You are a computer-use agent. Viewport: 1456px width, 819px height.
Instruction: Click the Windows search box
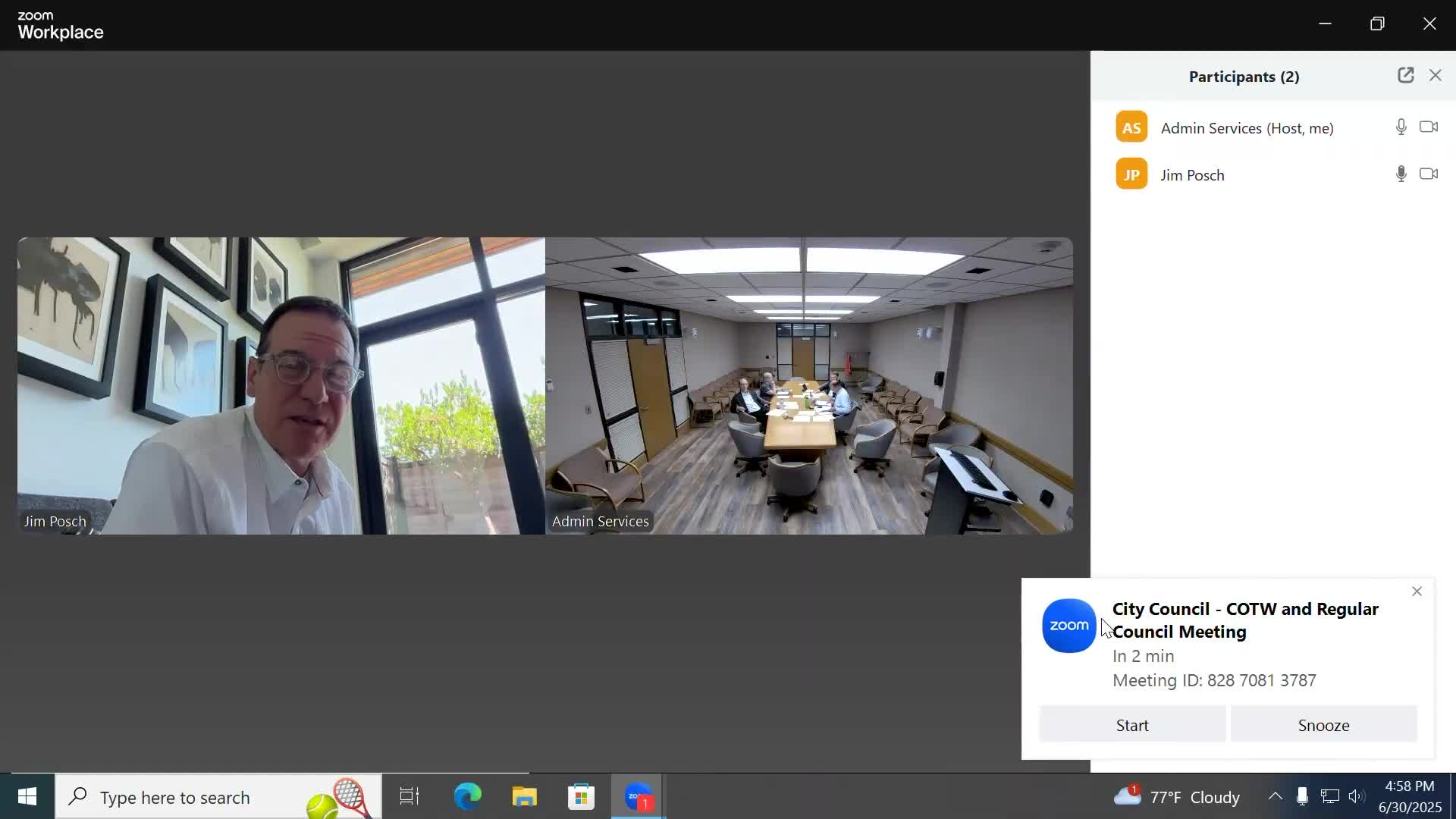pyautogui.click(x=218, y=797)
